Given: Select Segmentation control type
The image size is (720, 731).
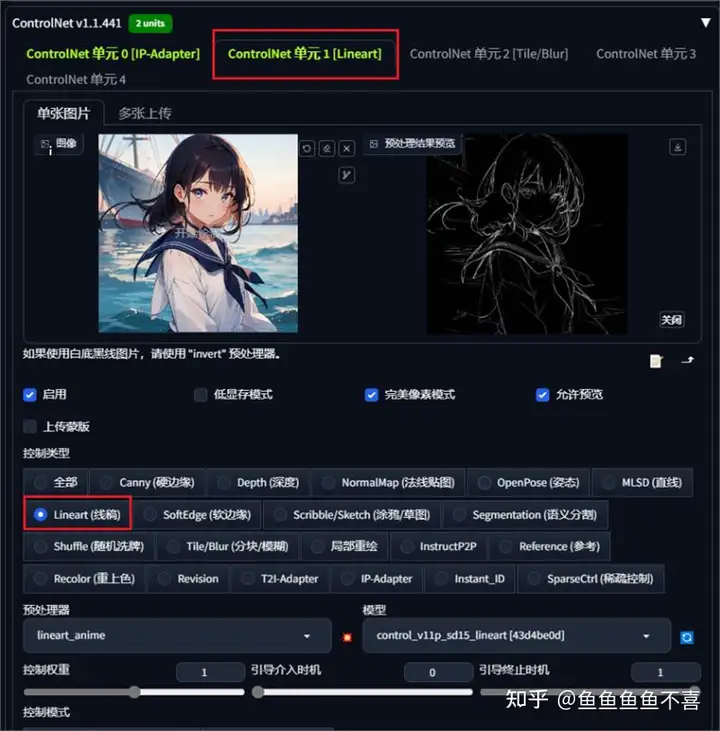Looking at the screenshot, I should 525,515.
